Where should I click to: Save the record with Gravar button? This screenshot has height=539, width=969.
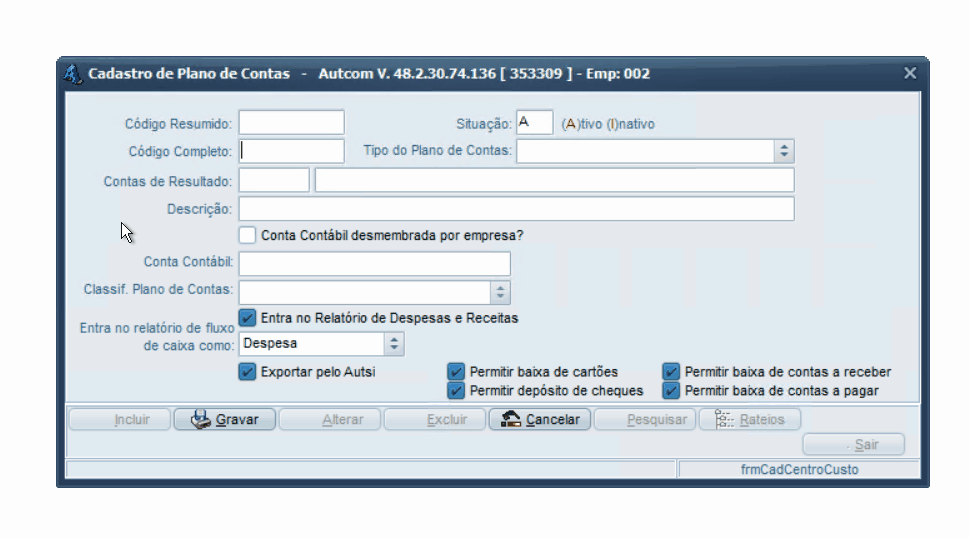(x=225, y=420)
